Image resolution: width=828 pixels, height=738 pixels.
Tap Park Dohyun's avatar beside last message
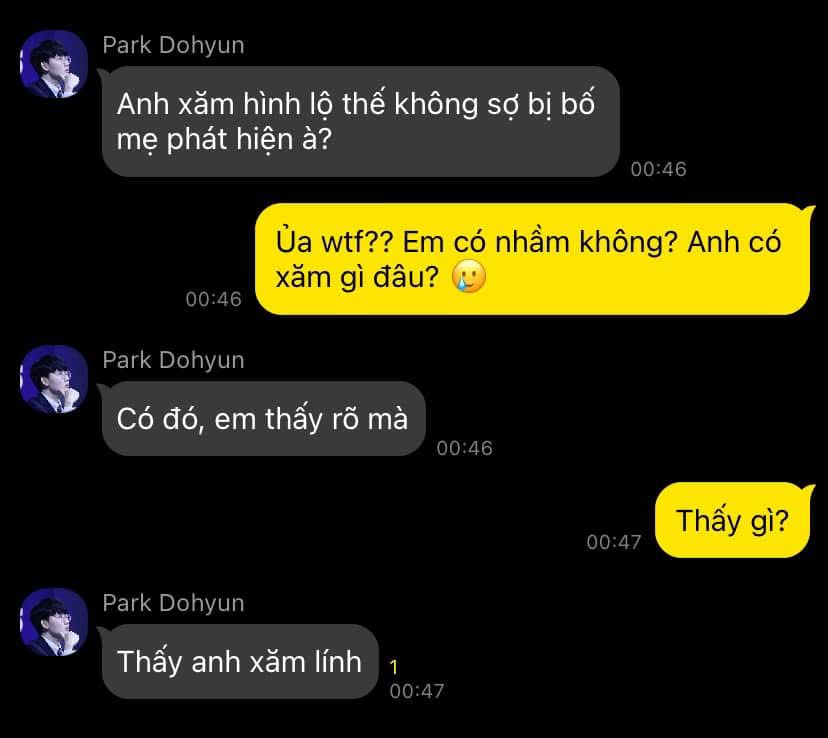coord(54,622)
